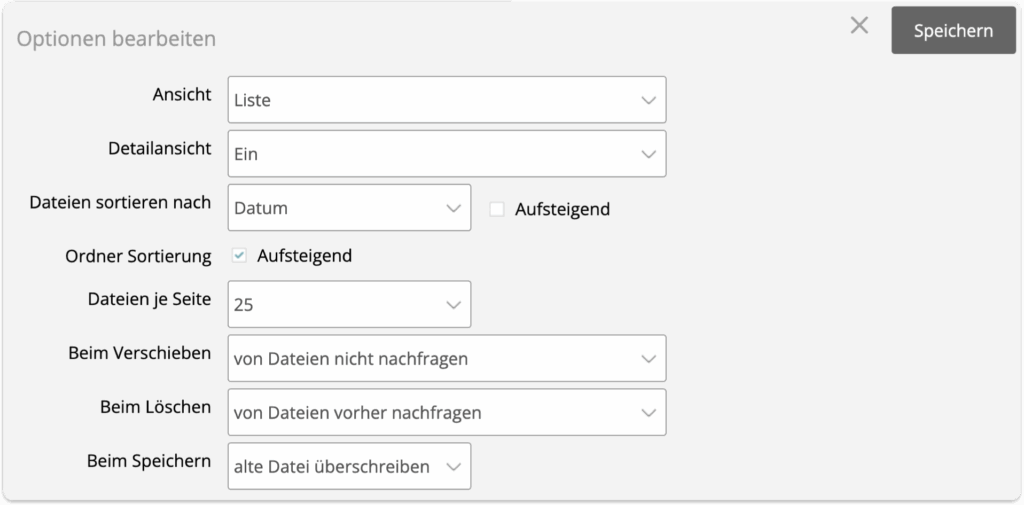The width and height of the screenshot is (1024, 505).
Task: Expand the Detailansicht dropdown
Action: [446, 154]
